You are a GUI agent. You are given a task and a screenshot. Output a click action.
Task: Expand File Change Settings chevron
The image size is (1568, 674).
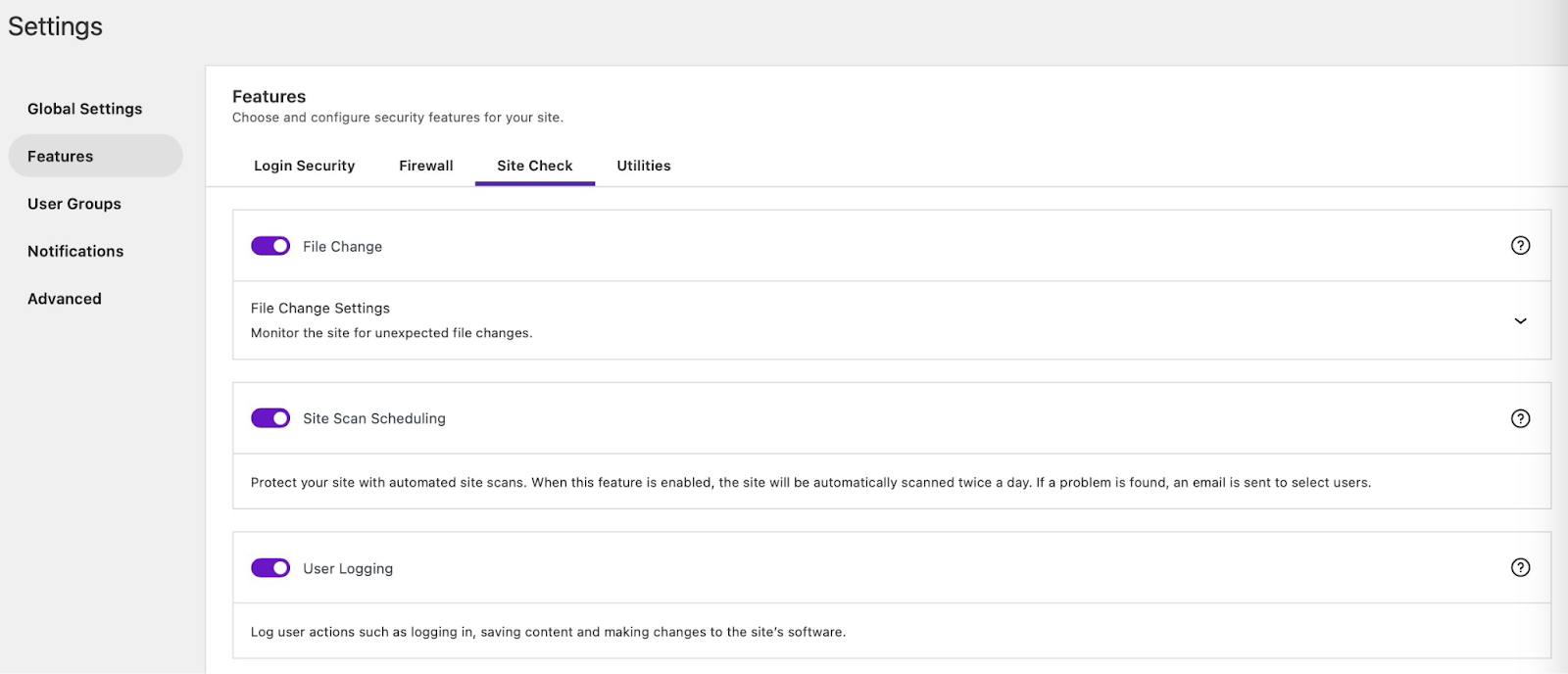coord(1520,320)
